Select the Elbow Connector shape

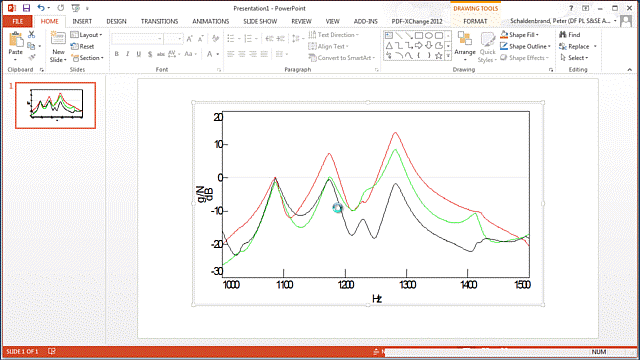(x=399, y=45)
